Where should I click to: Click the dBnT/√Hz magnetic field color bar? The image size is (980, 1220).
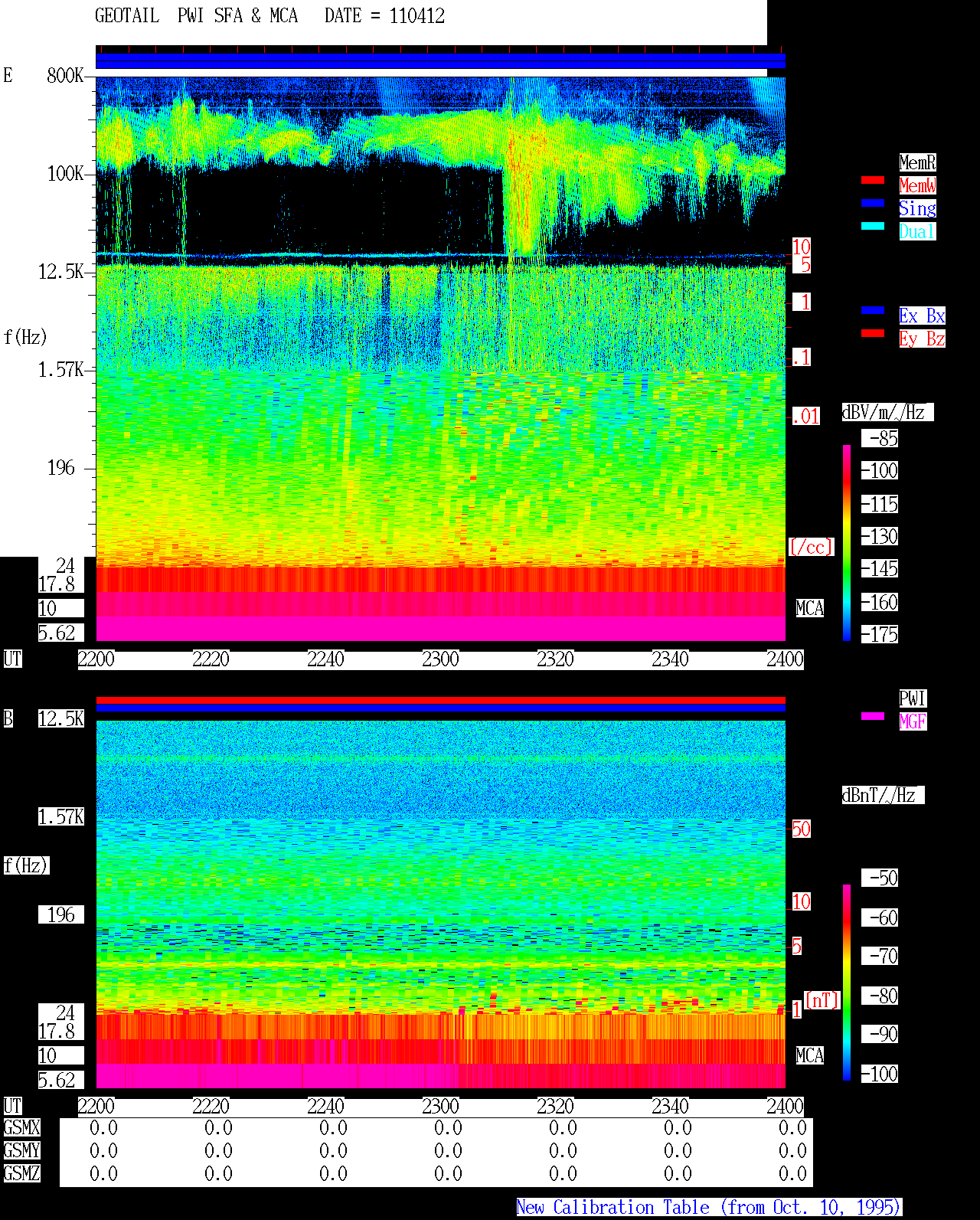coord(847,983)
